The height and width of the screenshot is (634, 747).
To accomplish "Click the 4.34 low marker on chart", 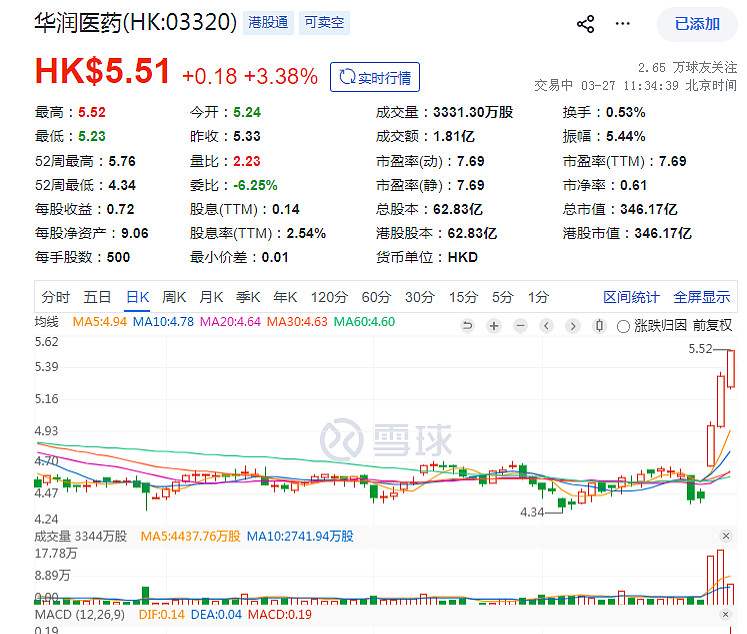I will (532, 513).
